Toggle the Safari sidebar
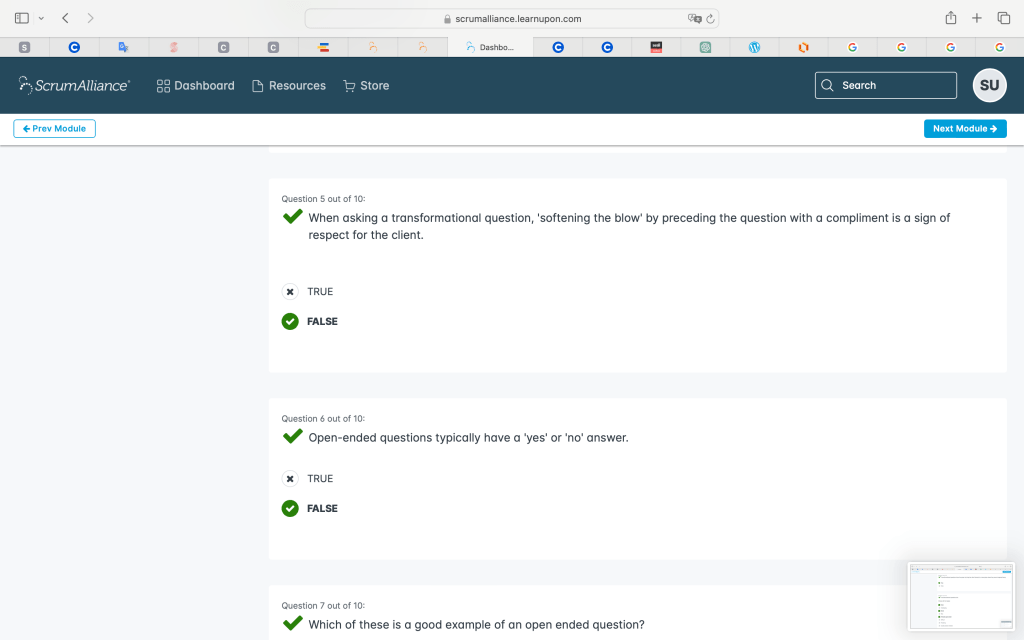Viewport: 1024px width, 640px height. pyautogui.click(x=22, y=18)
